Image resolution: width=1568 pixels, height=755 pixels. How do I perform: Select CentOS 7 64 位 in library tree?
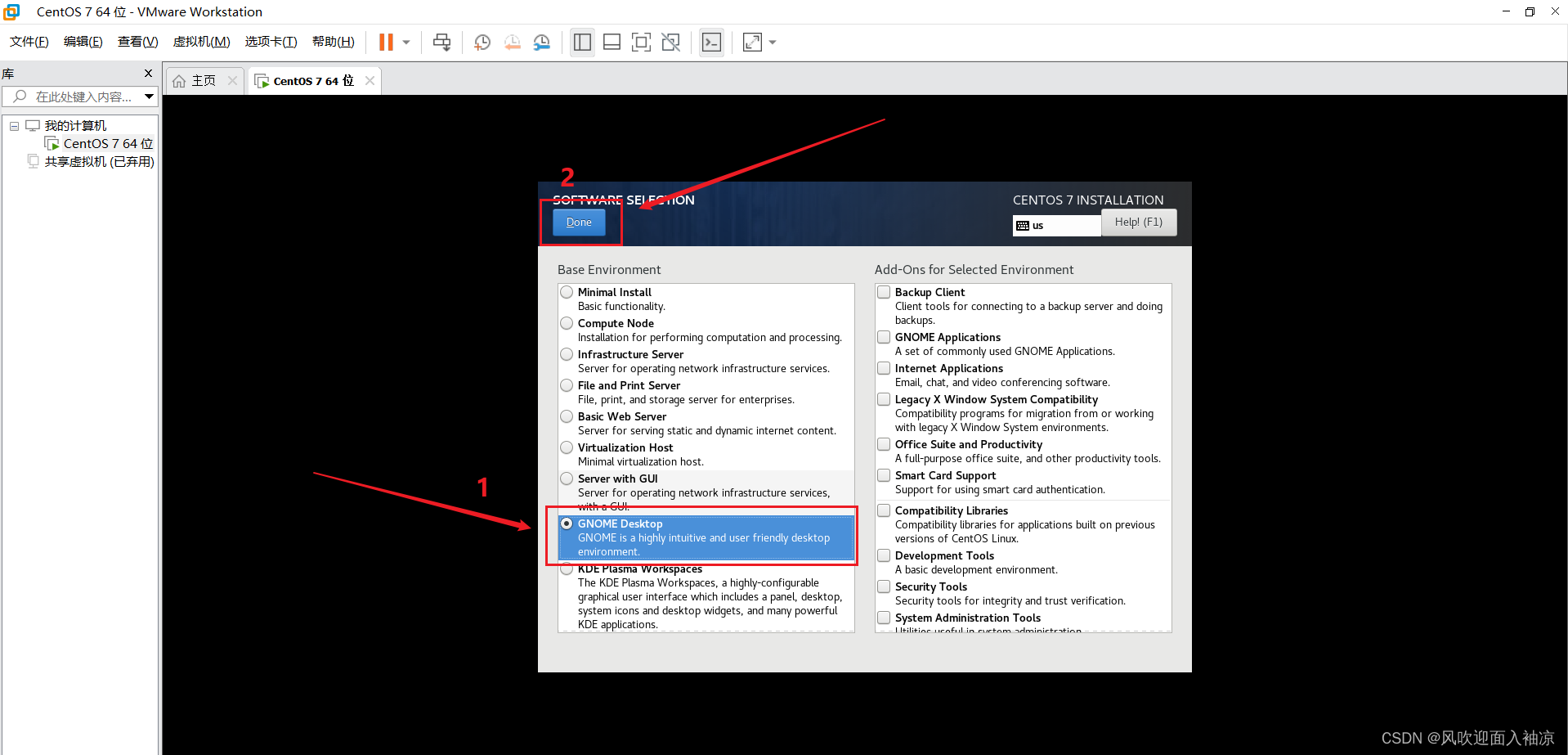(x=108, y=144)
